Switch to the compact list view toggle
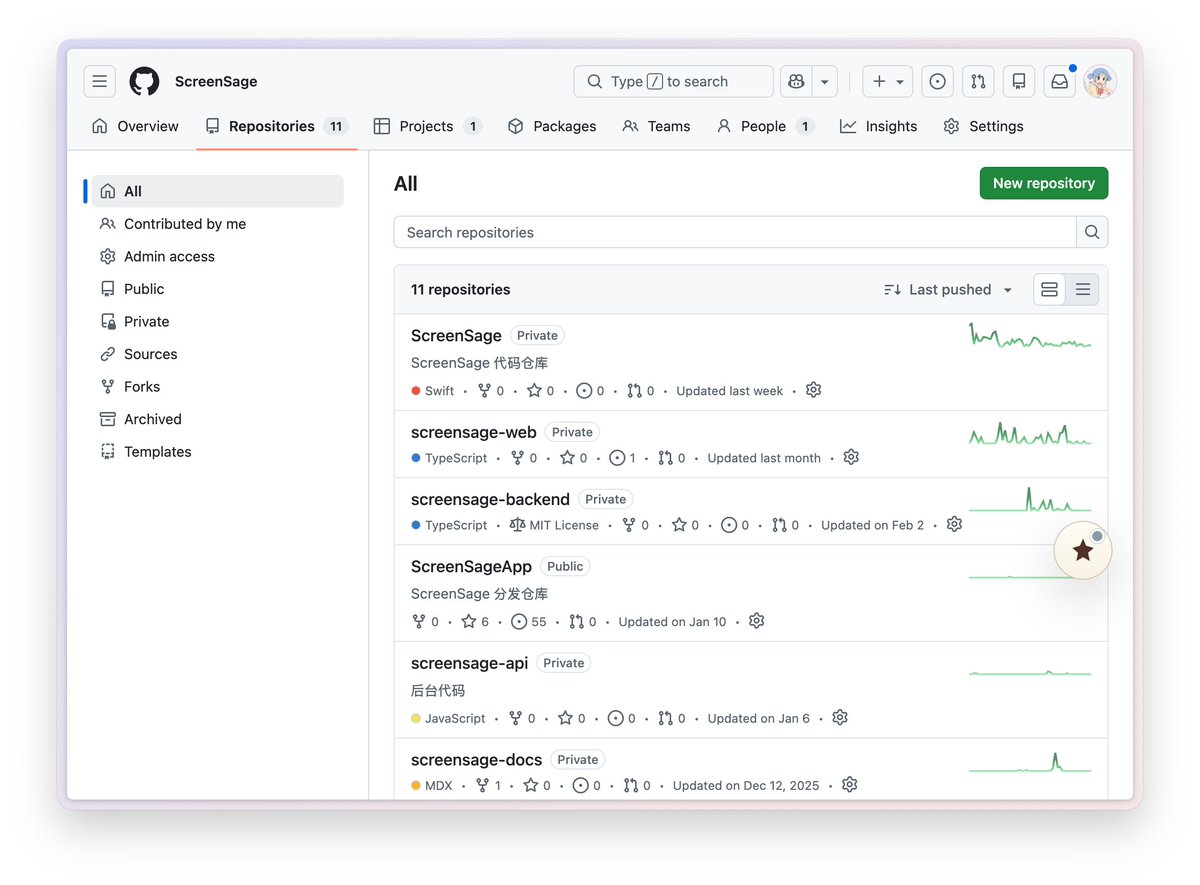The width and height of the screenshot is (1200, 885). [x=1083, y=290]
